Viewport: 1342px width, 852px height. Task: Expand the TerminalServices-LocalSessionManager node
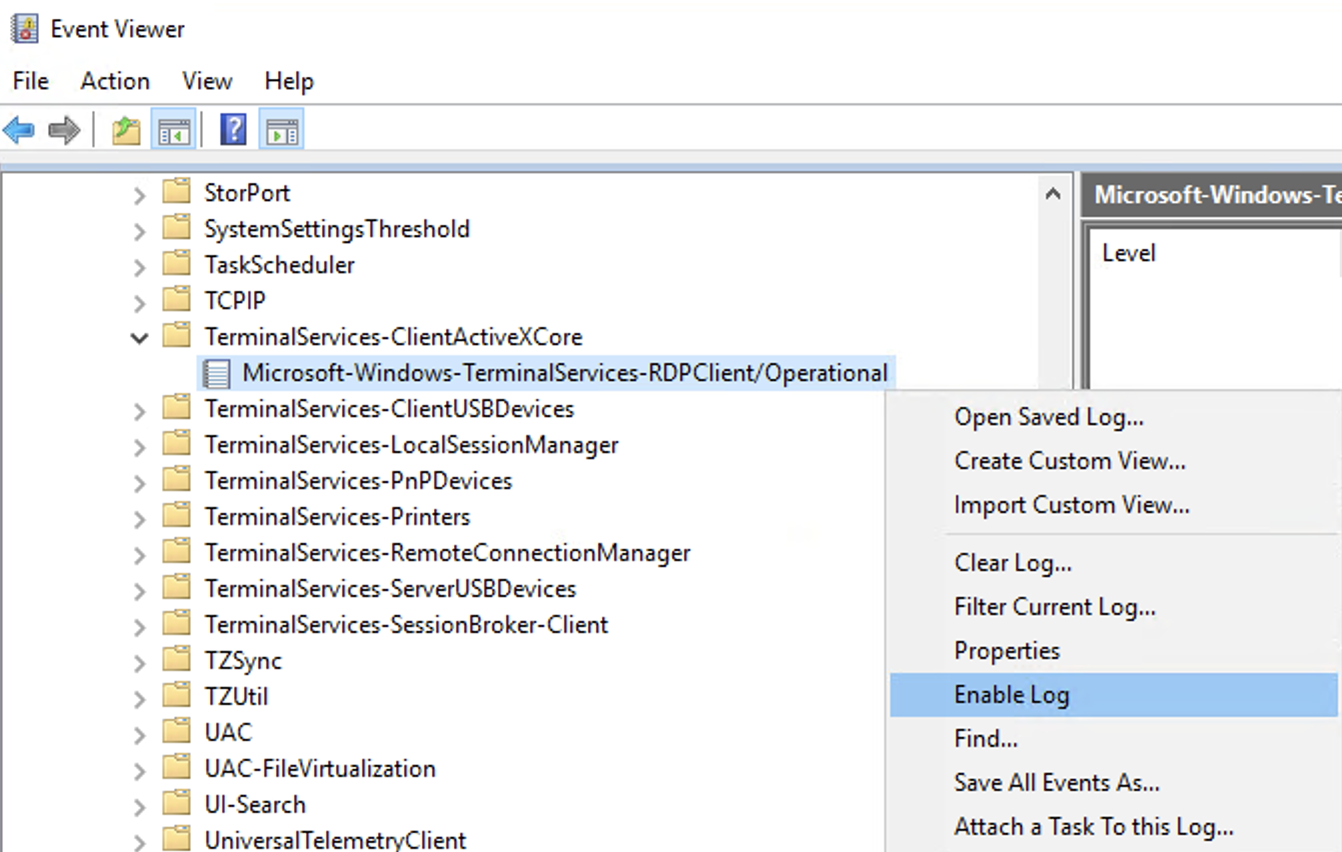pyautogui.click(x=140, y=446)
